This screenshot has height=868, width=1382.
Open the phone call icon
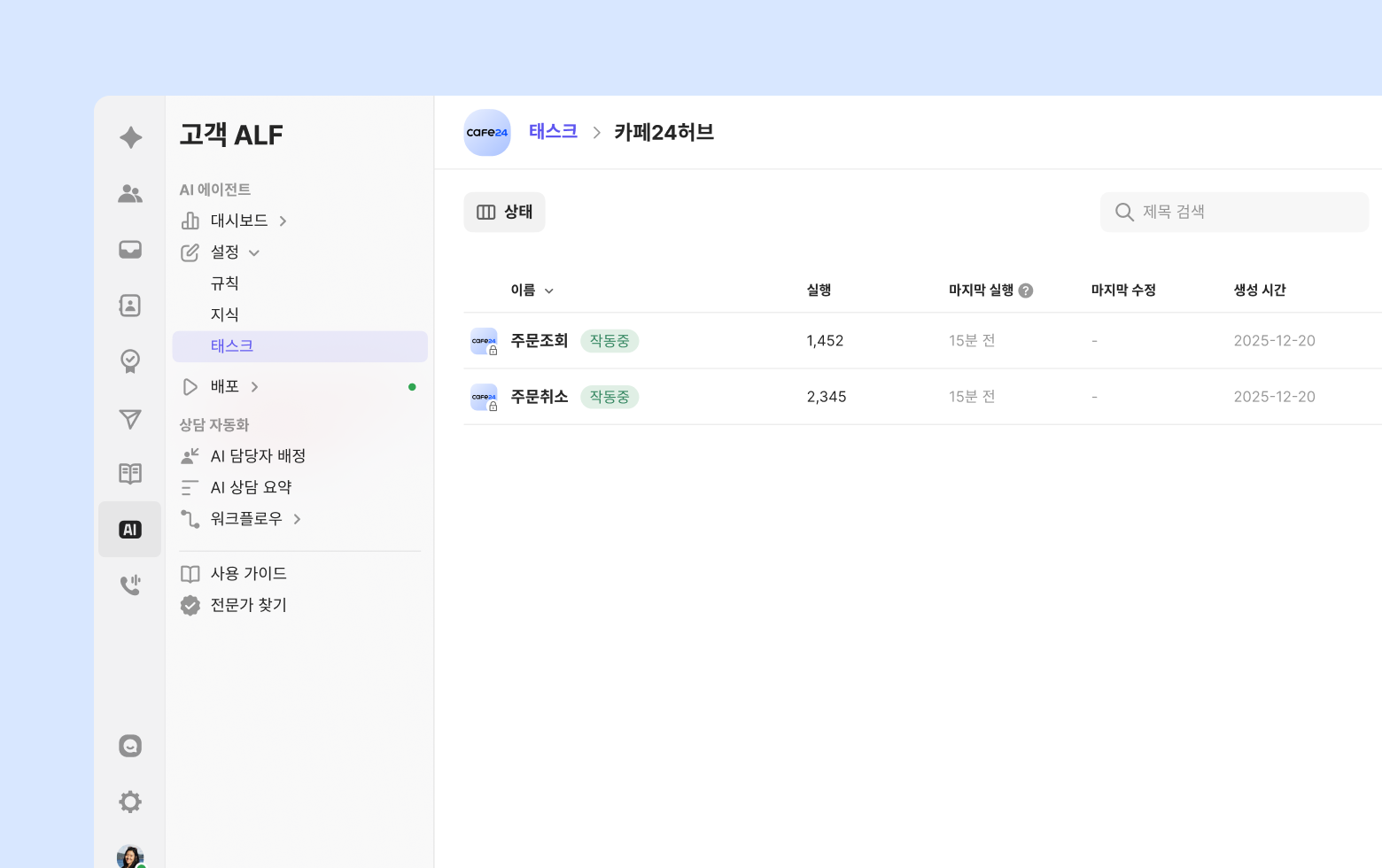coord(130,585)
